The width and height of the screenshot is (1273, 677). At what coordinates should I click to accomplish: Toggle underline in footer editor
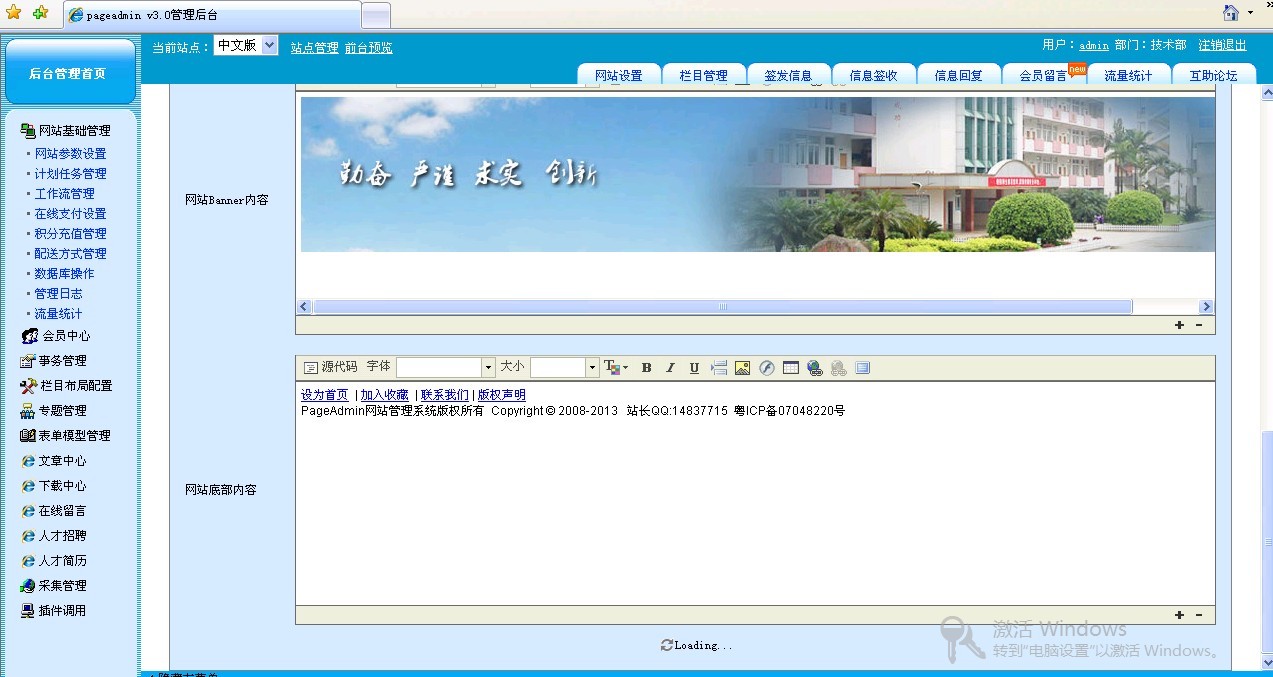(x=694, y=368)
